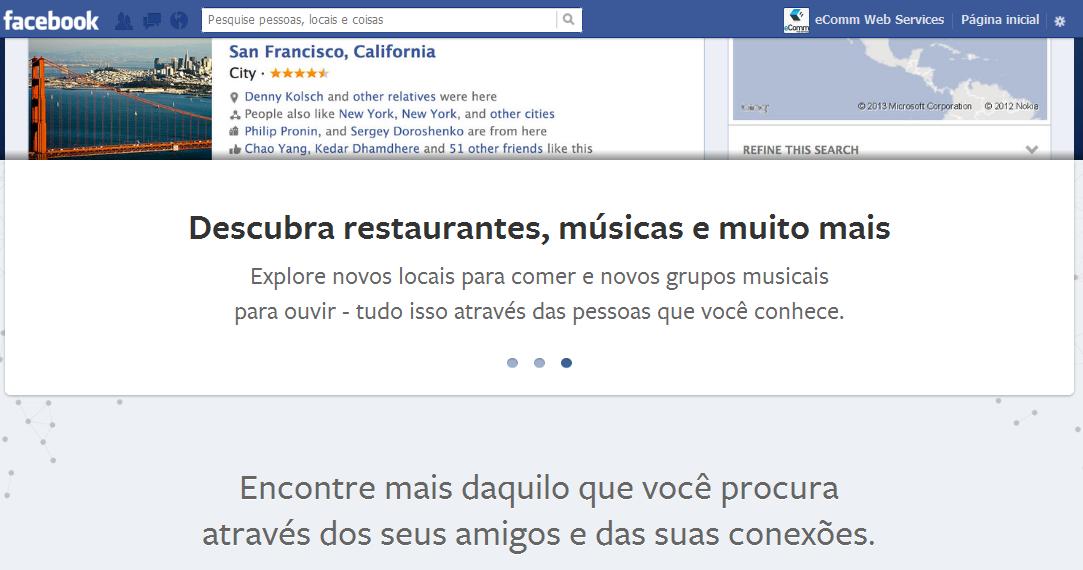Click San Francisco Golden Gate photo
The image size is (1083, 570).
(x=120, y=99)
